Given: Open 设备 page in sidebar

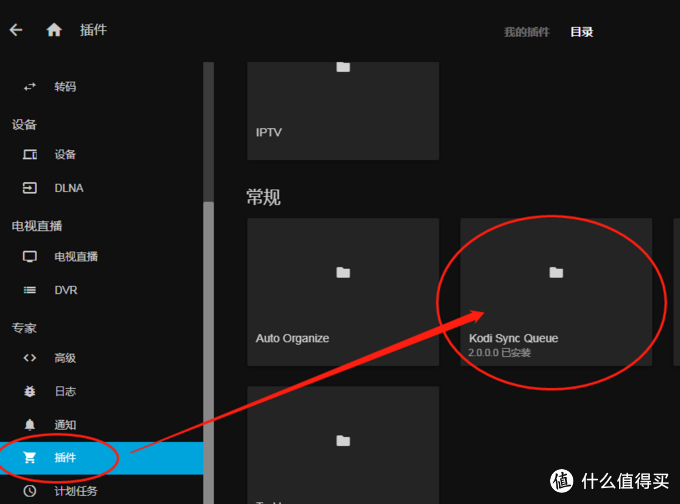Looking at the screenshot, I should click(101, 154).
